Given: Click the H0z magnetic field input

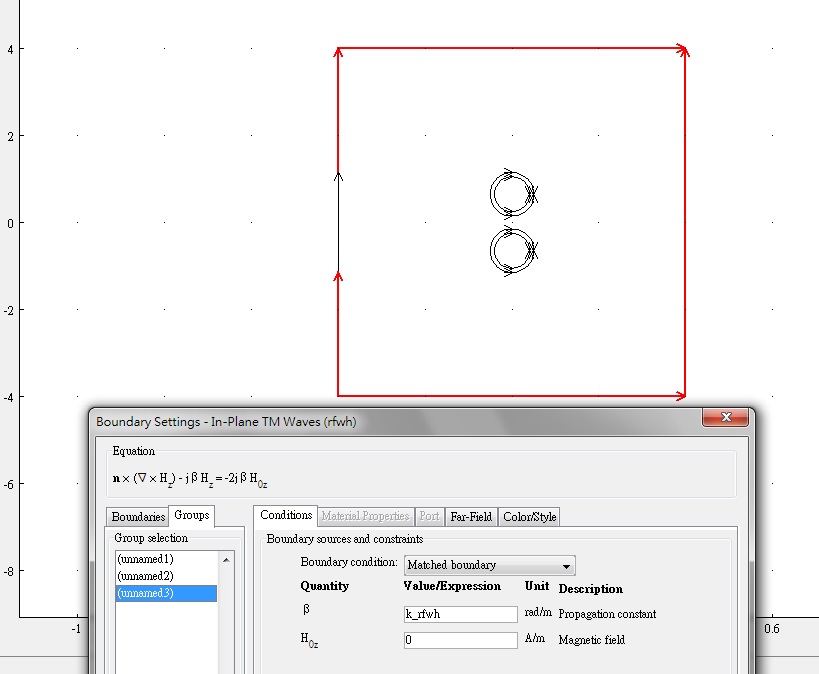Looking at the screenshot, I should [x=460, y=640].
